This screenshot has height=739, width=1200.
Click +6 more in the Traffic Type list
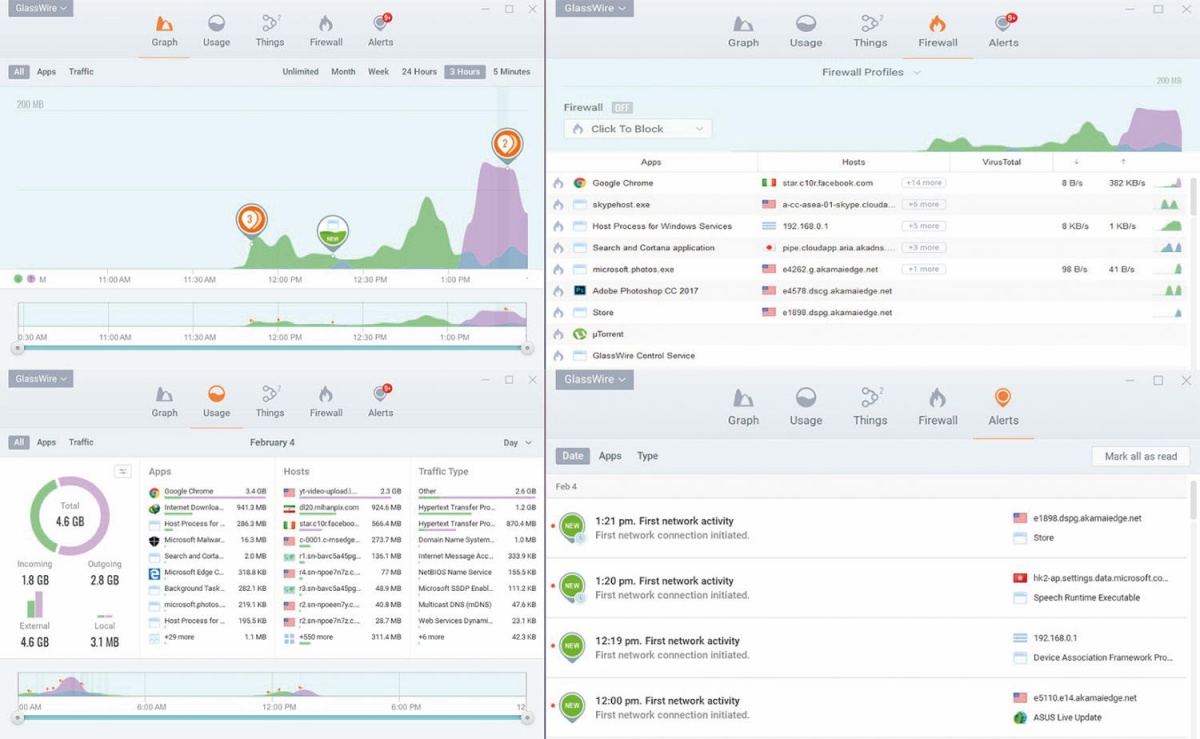(x=431, y=637)
